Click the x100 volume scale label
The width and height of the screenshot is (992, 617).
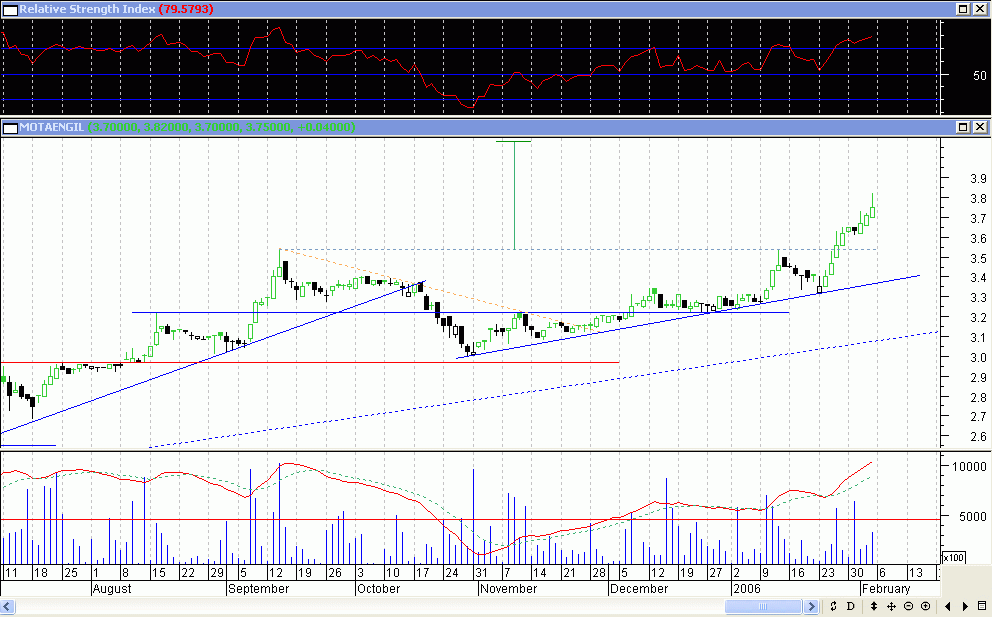click(x=953, y=558)
